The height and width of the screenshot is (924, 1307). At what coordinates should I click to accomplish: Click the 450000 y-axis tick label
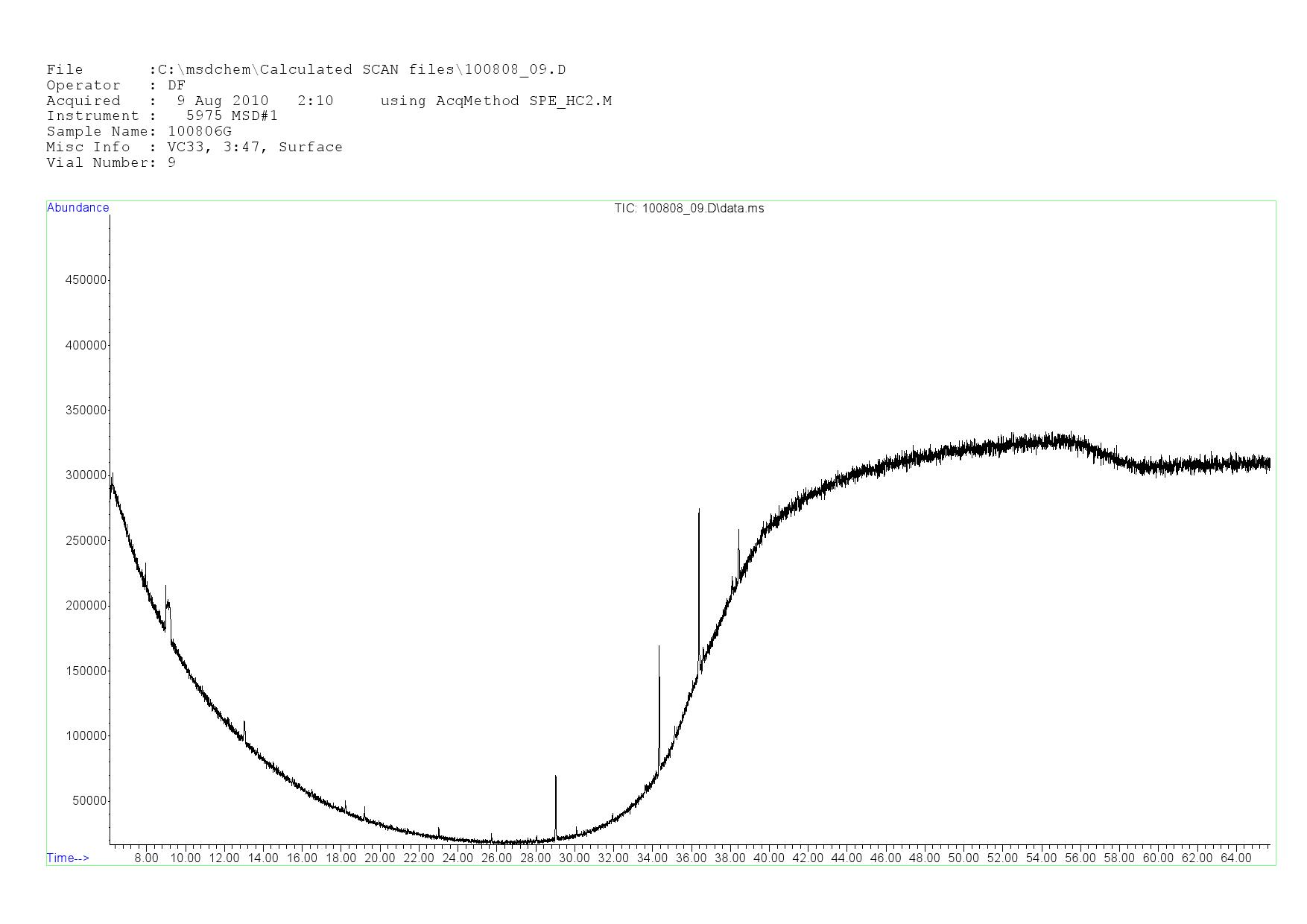(x=86, y=280)
